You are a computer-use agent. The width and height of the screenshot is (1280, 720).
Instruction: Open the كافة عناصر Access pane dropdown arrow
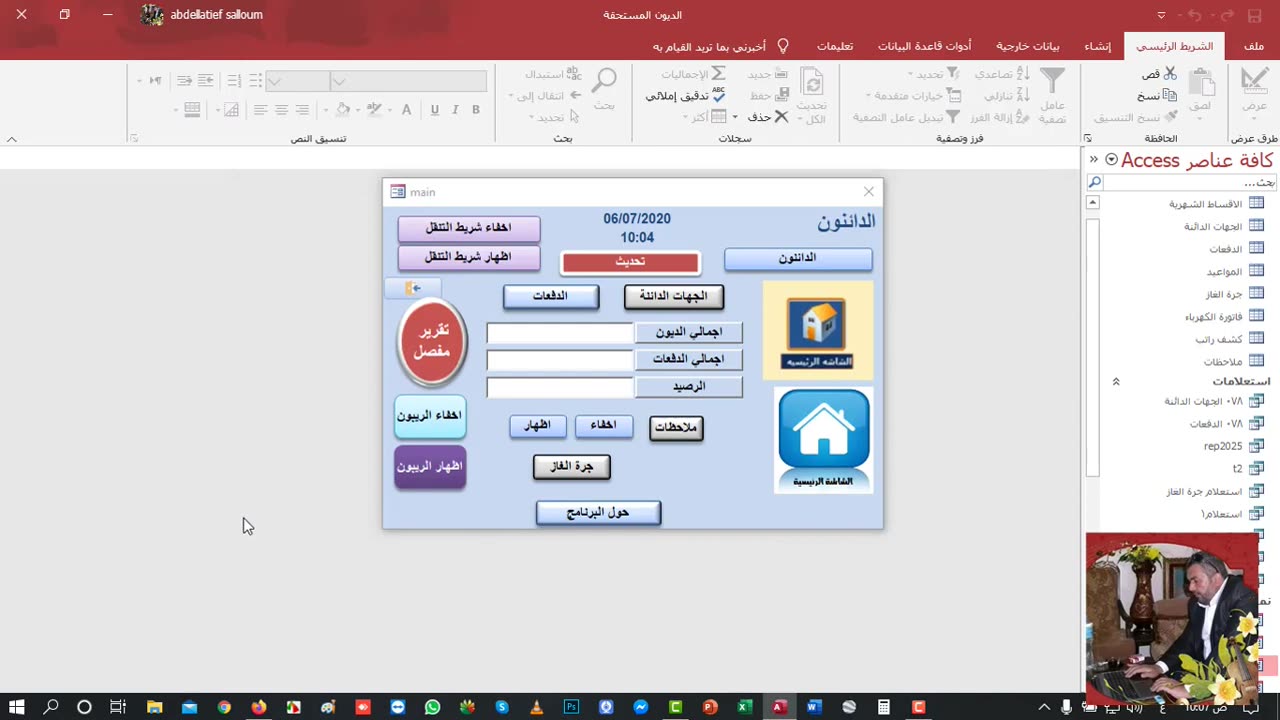[1111, 160]
